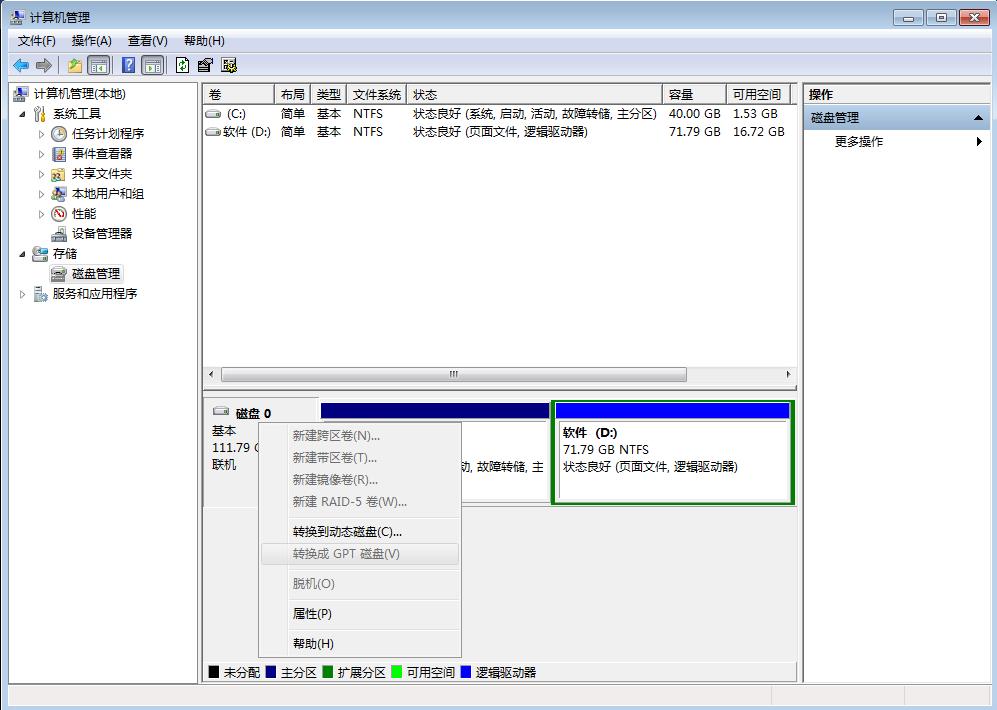Sort by the 卷 column header
Screen dimensions: 997x710
[238, 94]
